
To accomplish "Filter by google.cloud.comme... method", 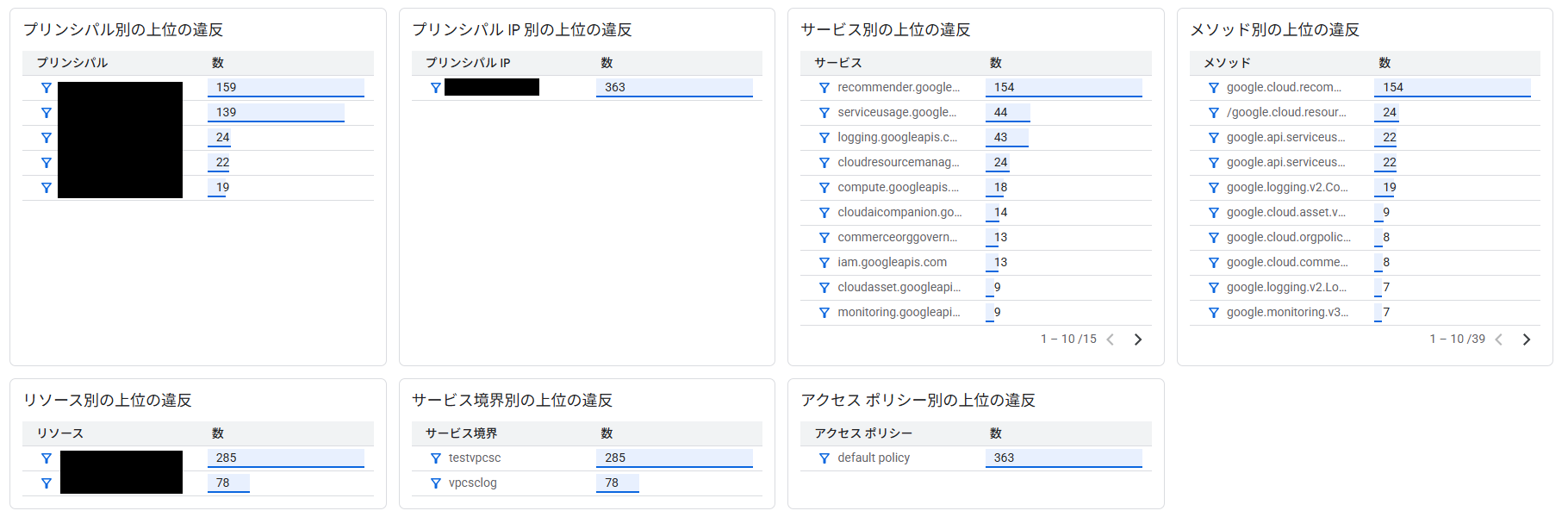I will tap(1214, 263).
